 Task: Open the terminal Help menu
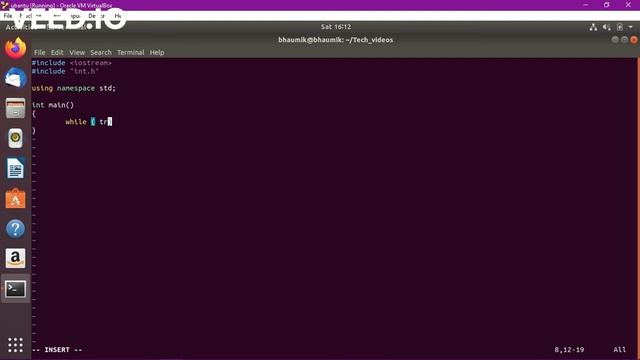pyautogui.click(x=157, y=53)
